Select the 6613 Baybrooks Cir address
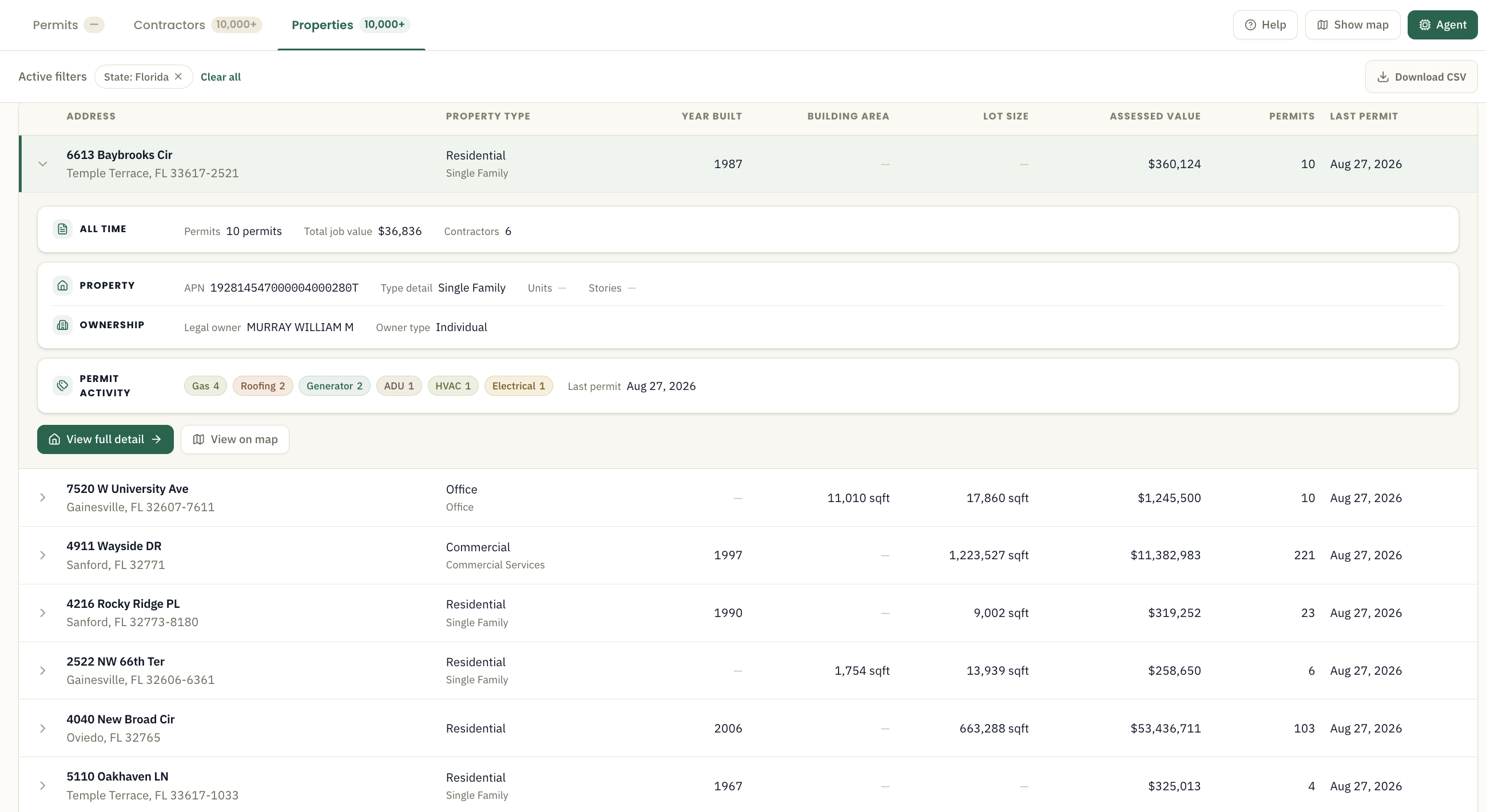 point(120,154)
